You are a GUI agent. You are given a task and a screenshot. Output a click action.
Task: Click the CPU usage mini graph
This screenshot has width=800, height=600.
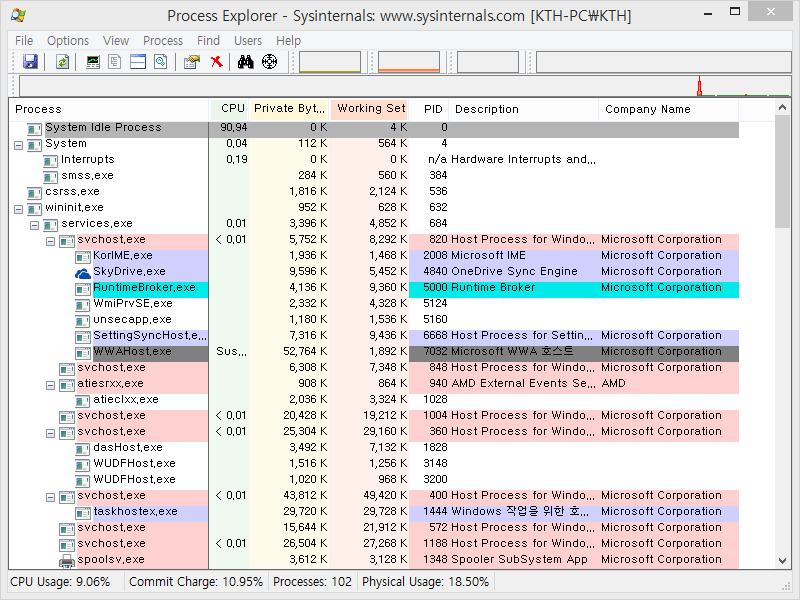(x=330, y=62)
